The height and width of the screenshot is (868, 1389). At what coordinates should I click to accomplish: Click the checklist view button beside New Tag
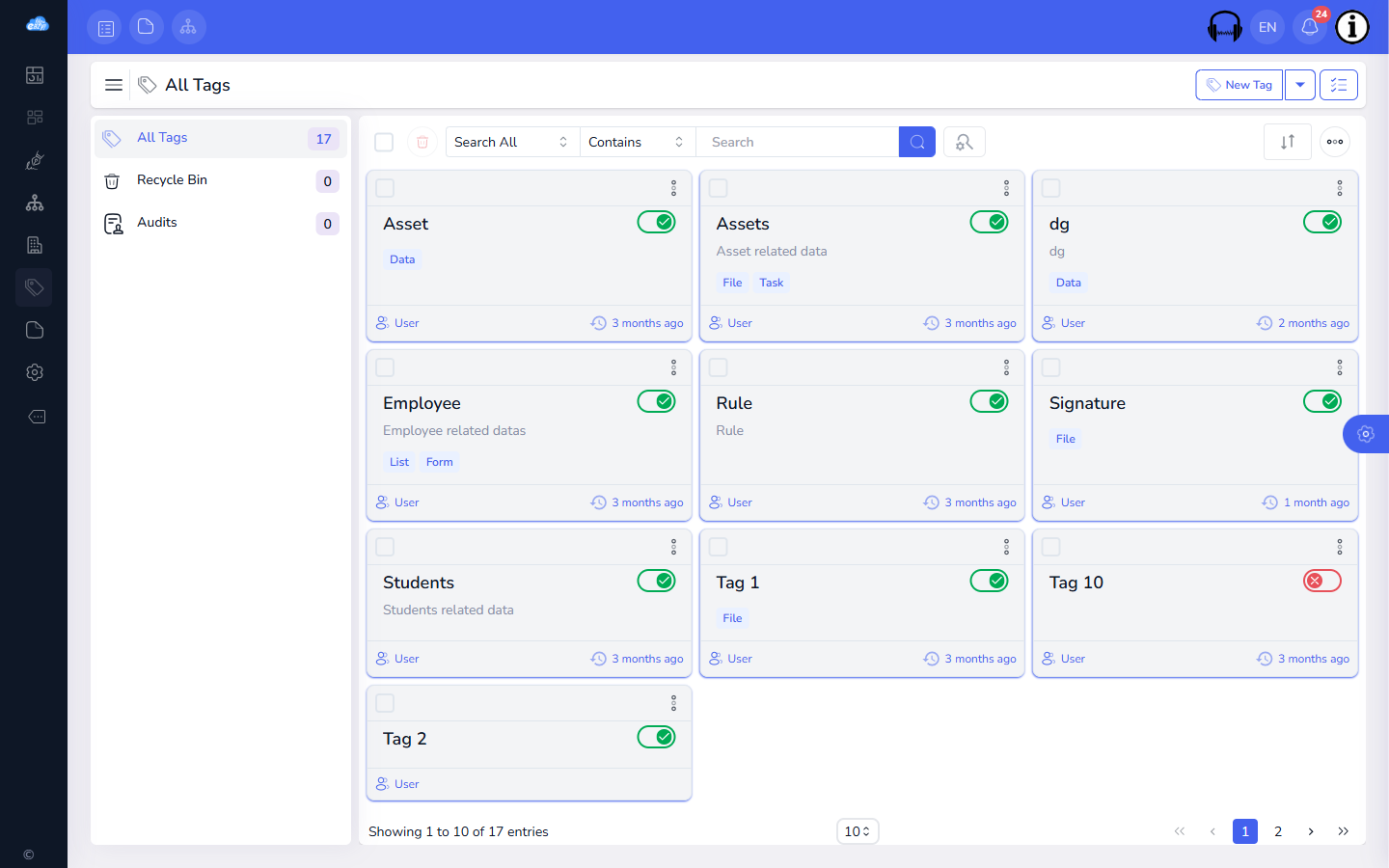point(1339,85)
